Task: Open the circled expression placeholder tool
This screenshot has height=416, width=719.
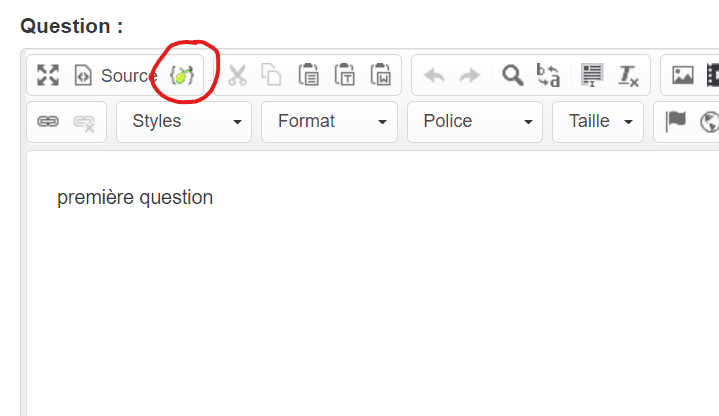Action: (x=182, y=75)
